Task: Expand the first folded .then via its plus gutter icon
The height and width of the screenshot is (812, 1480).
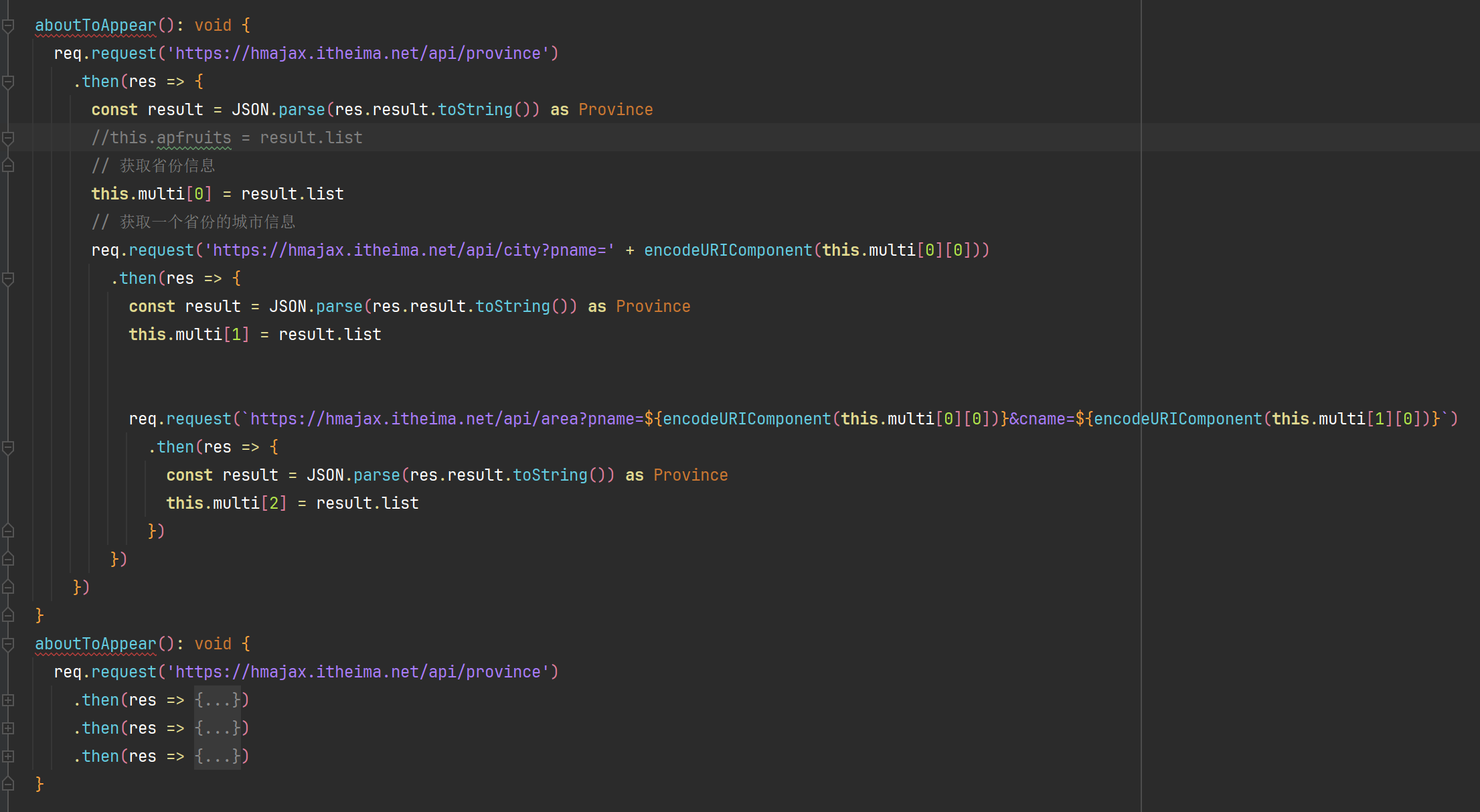Action: tap(8, 700)
